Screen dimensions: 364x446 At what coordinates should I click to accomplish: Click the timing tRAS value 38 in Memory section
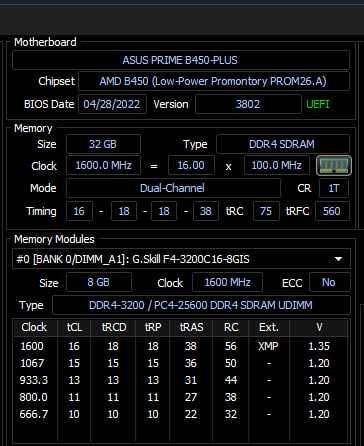(x=206, y=211)
